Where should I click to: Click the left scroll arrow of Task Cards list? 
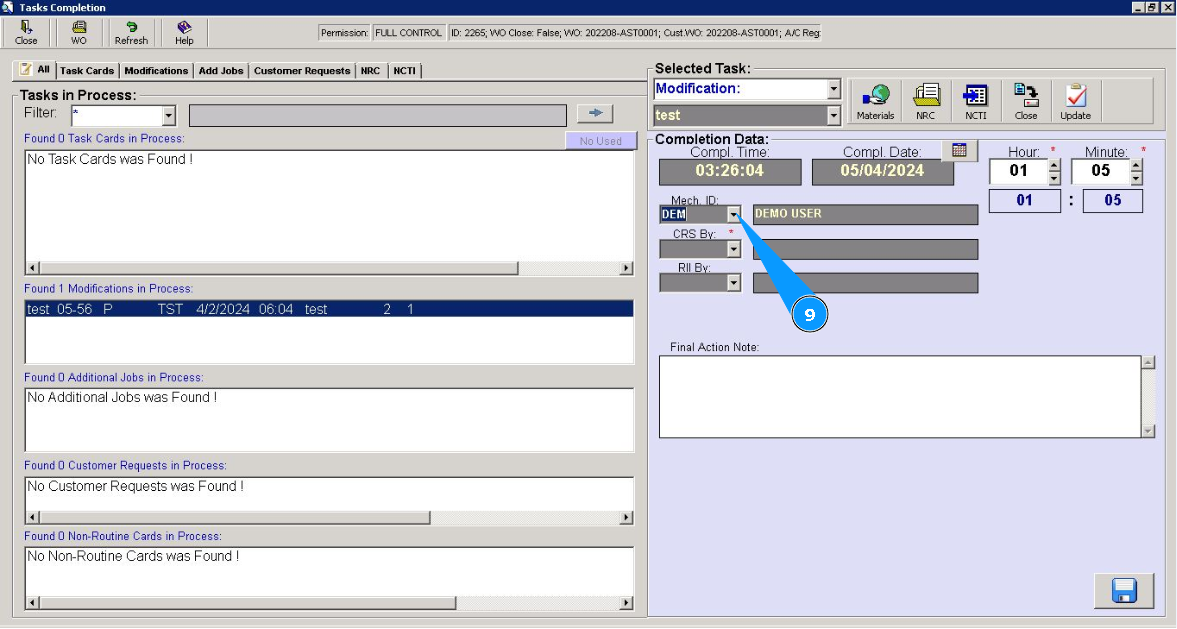pyautogui.click(x=32, y=268)
